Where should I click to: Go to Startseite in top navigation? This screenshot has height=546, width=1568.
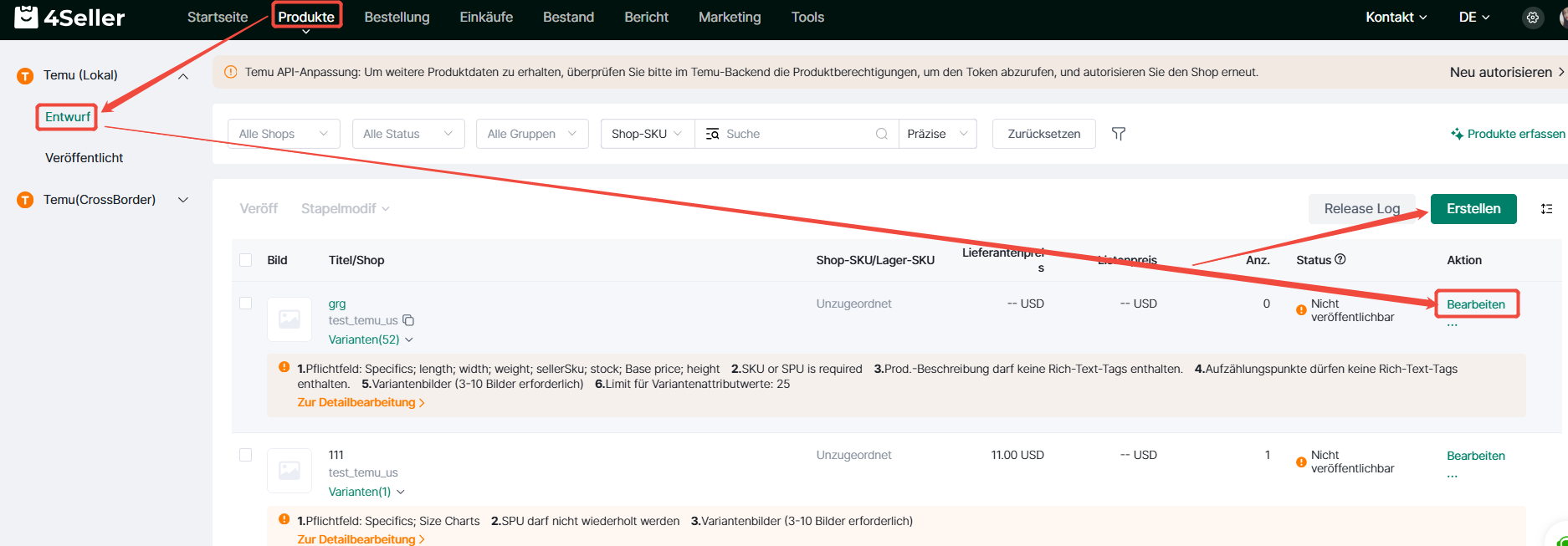218,17
